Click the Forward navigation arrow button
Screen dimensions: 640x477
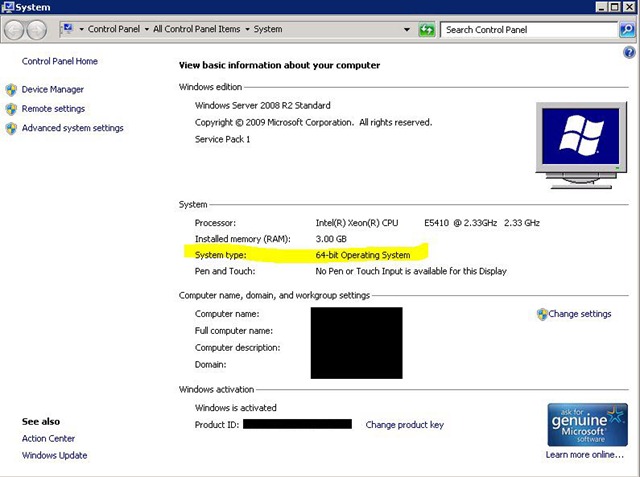coord(37,30)
